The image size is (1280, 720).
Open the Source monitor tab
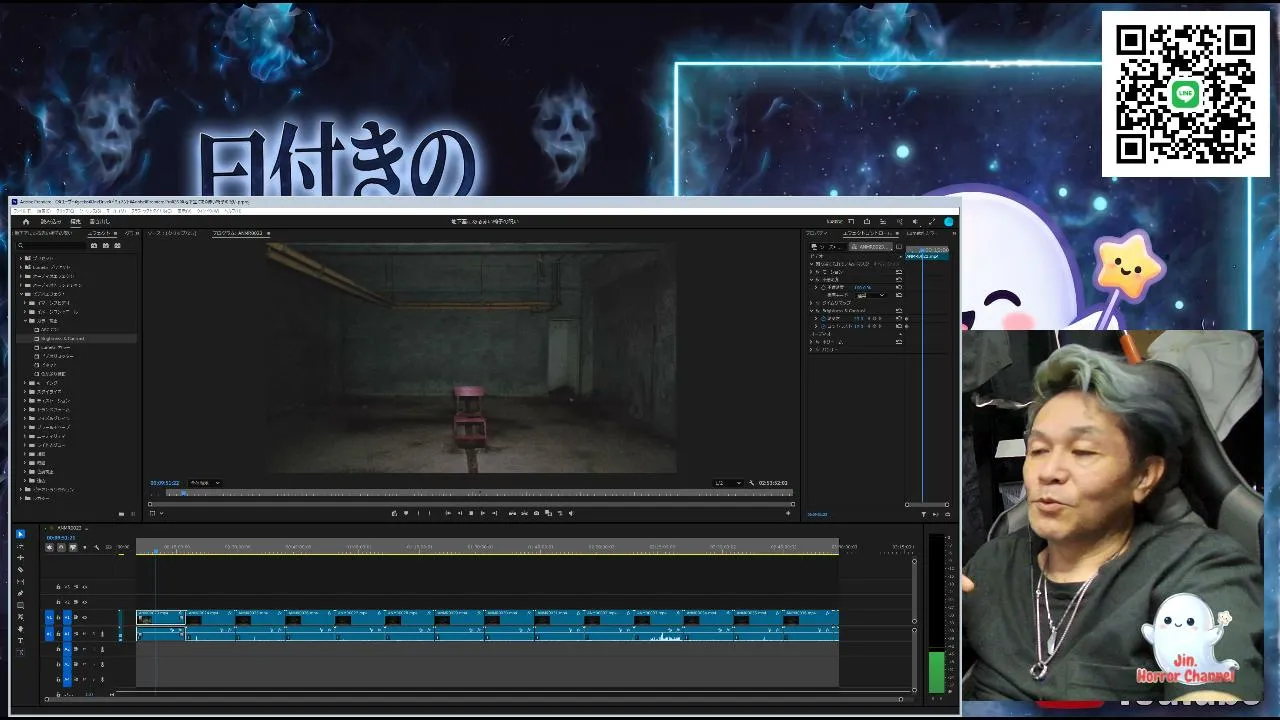(x=172, y=234)
